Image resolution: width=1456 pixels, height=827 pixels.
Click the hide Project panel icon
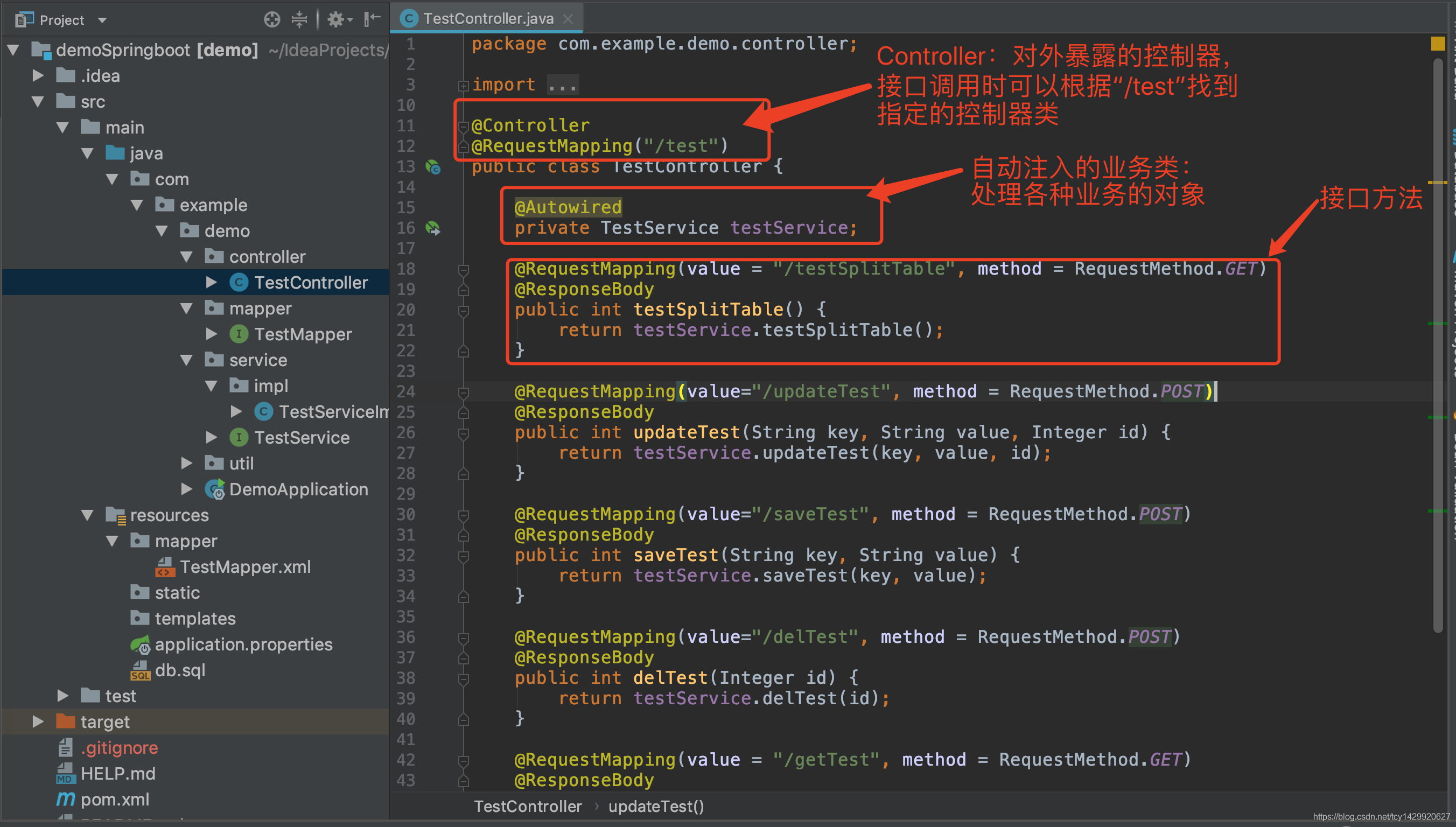pos(372,20)
